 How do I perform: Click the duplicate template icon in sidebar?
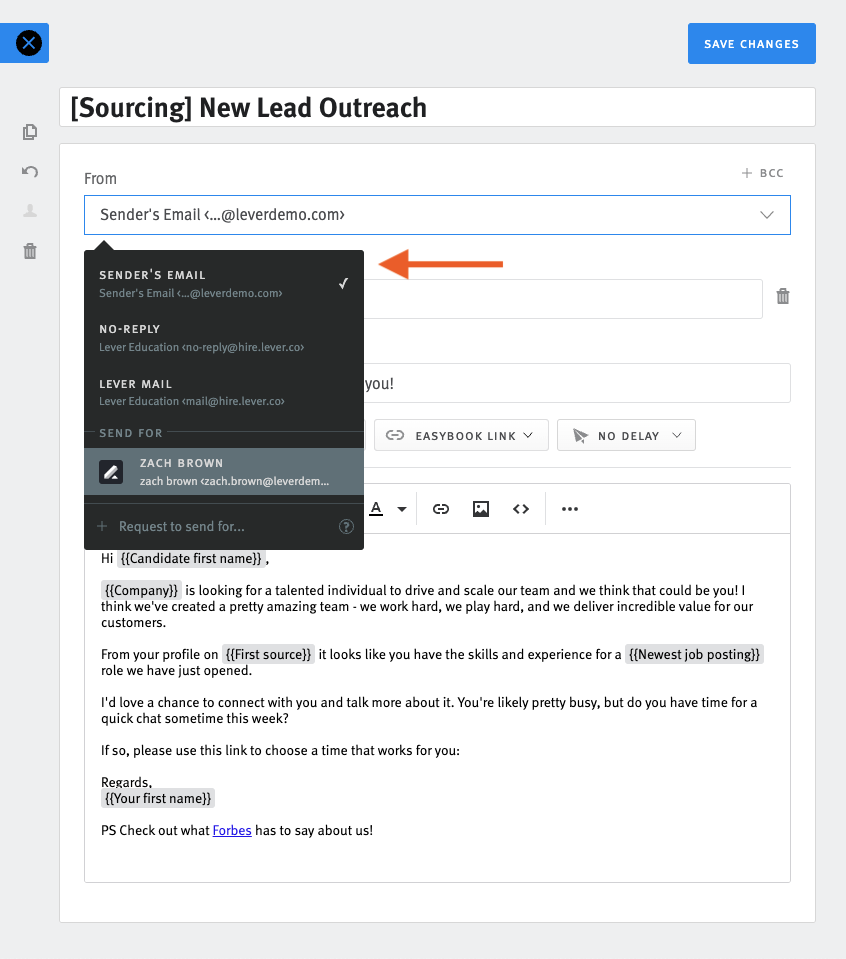coord(29,132)
